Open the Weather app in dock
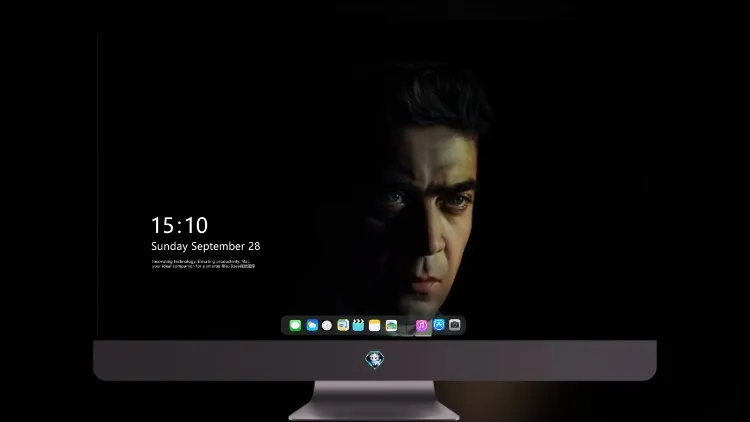Viewport: 750px width, 422px height. coord(312,325)
